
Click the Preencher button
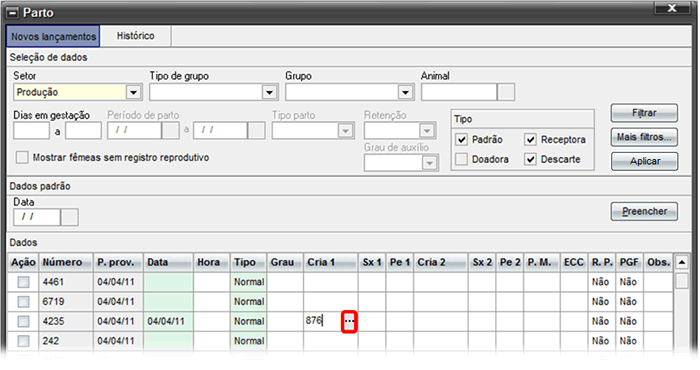click(x=644, y=211)
